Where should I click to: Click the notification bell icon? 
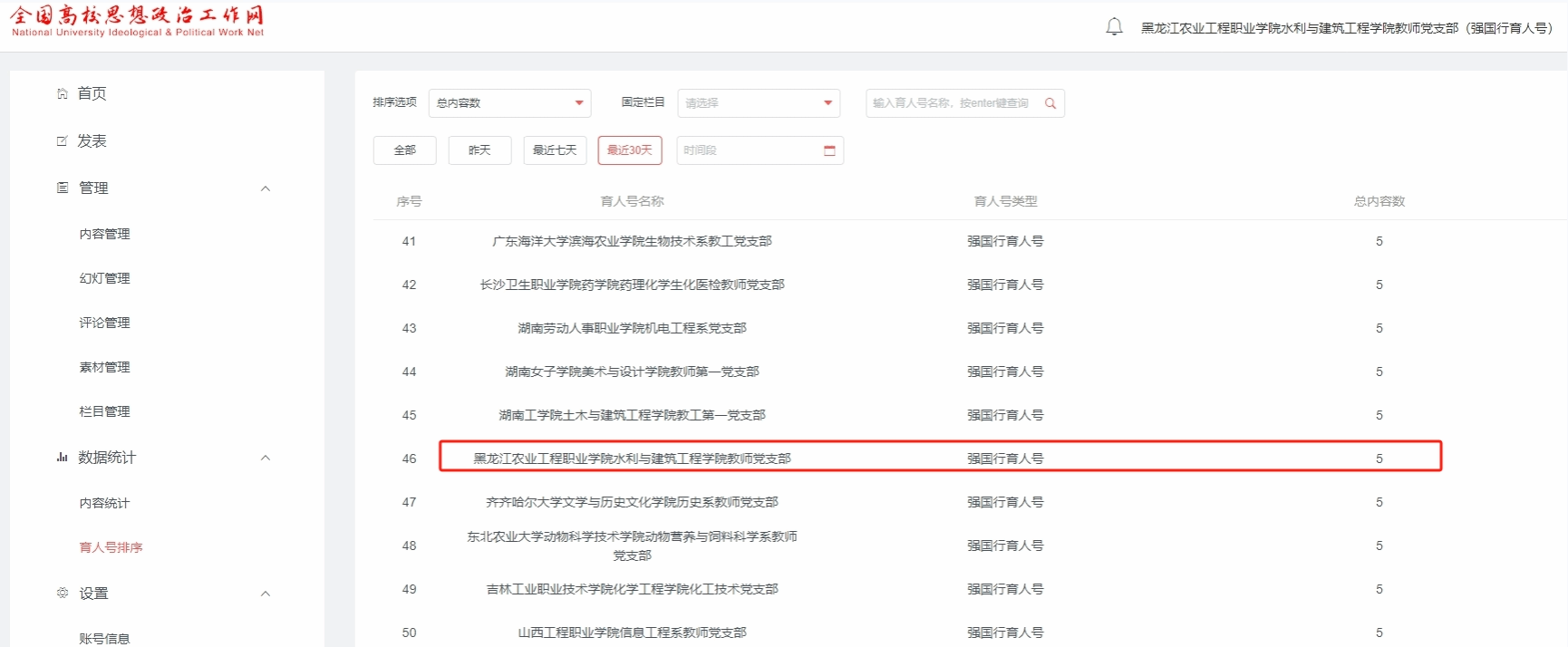1114,27
